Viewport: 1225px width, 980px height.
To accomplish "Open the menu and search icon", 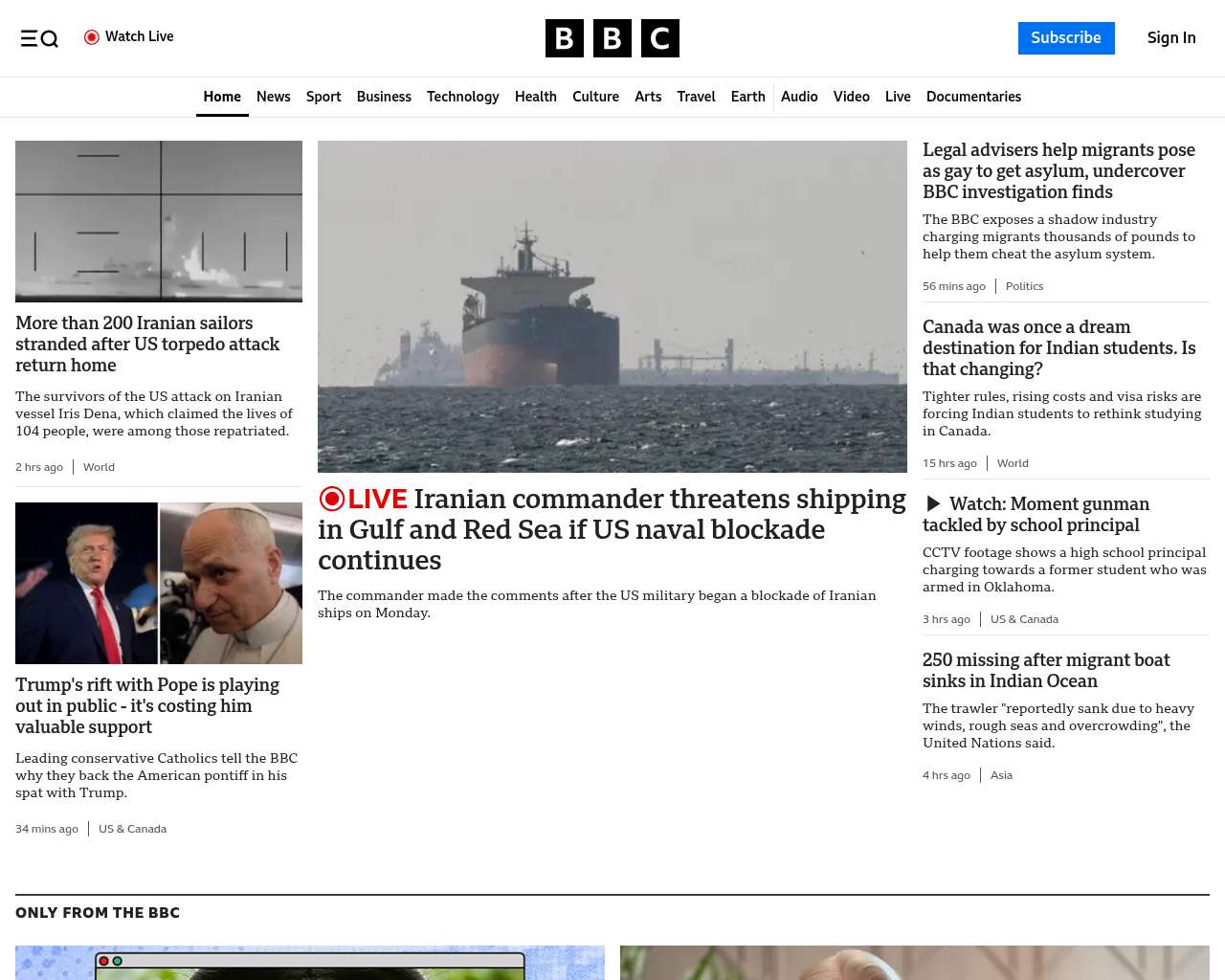I will point(39,38).
